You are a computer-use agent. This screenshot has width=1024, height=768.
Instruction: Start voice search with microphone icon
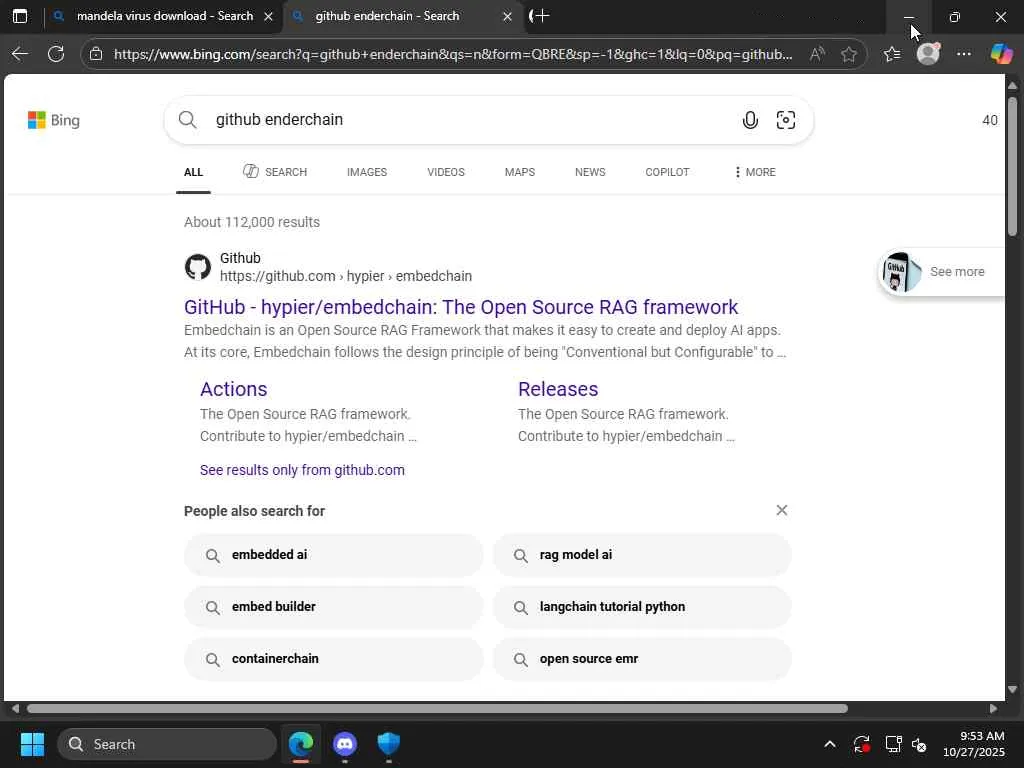[x=750, y=120]
